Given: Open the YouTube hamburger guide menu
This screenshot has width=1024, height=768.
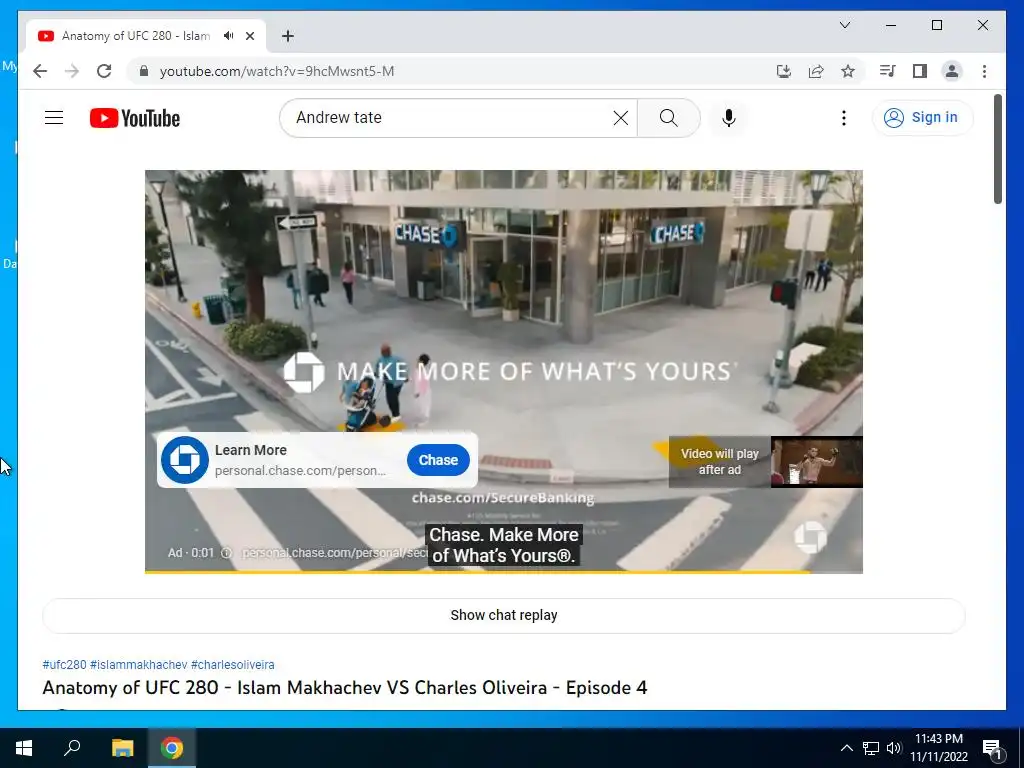Looking at the screenshot, I should coord(54,118).
